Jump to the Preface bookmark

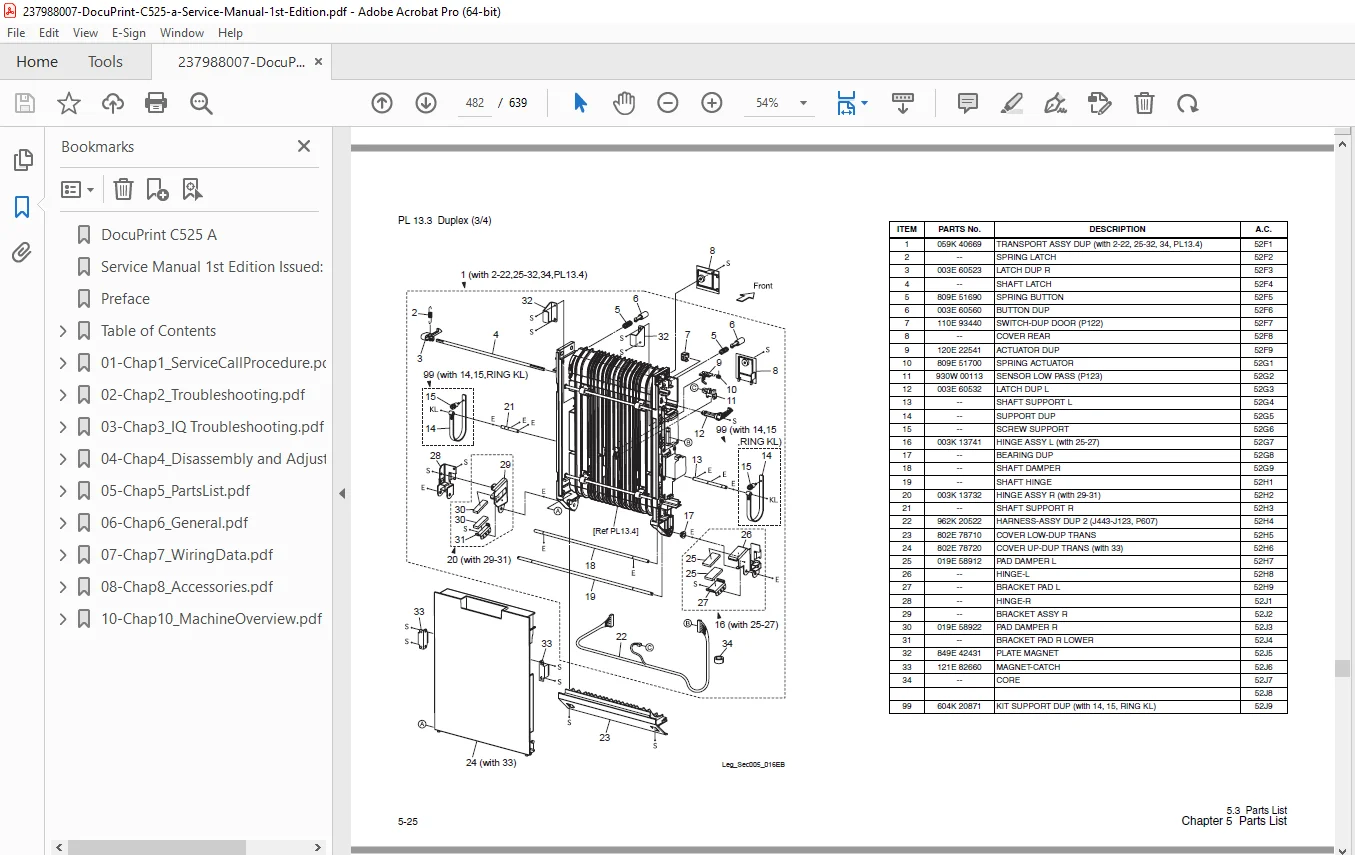tap(125, 299)
